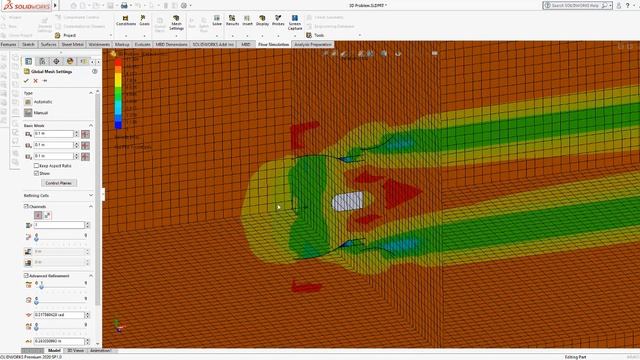Switch to the Evaluate tab
The image size is (640, 360).
[x=142, y=44]
